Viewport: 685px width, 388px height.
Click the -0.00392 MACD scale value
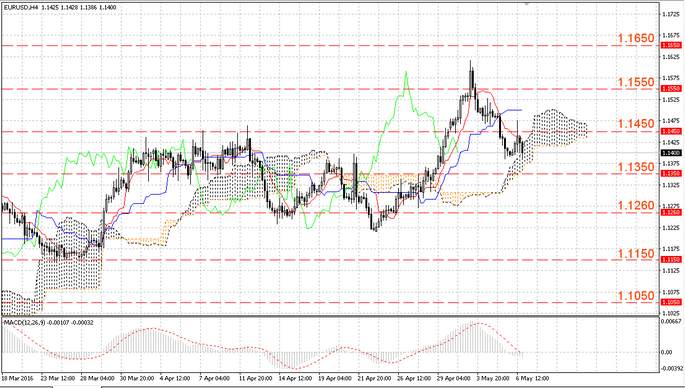point(671,368)
